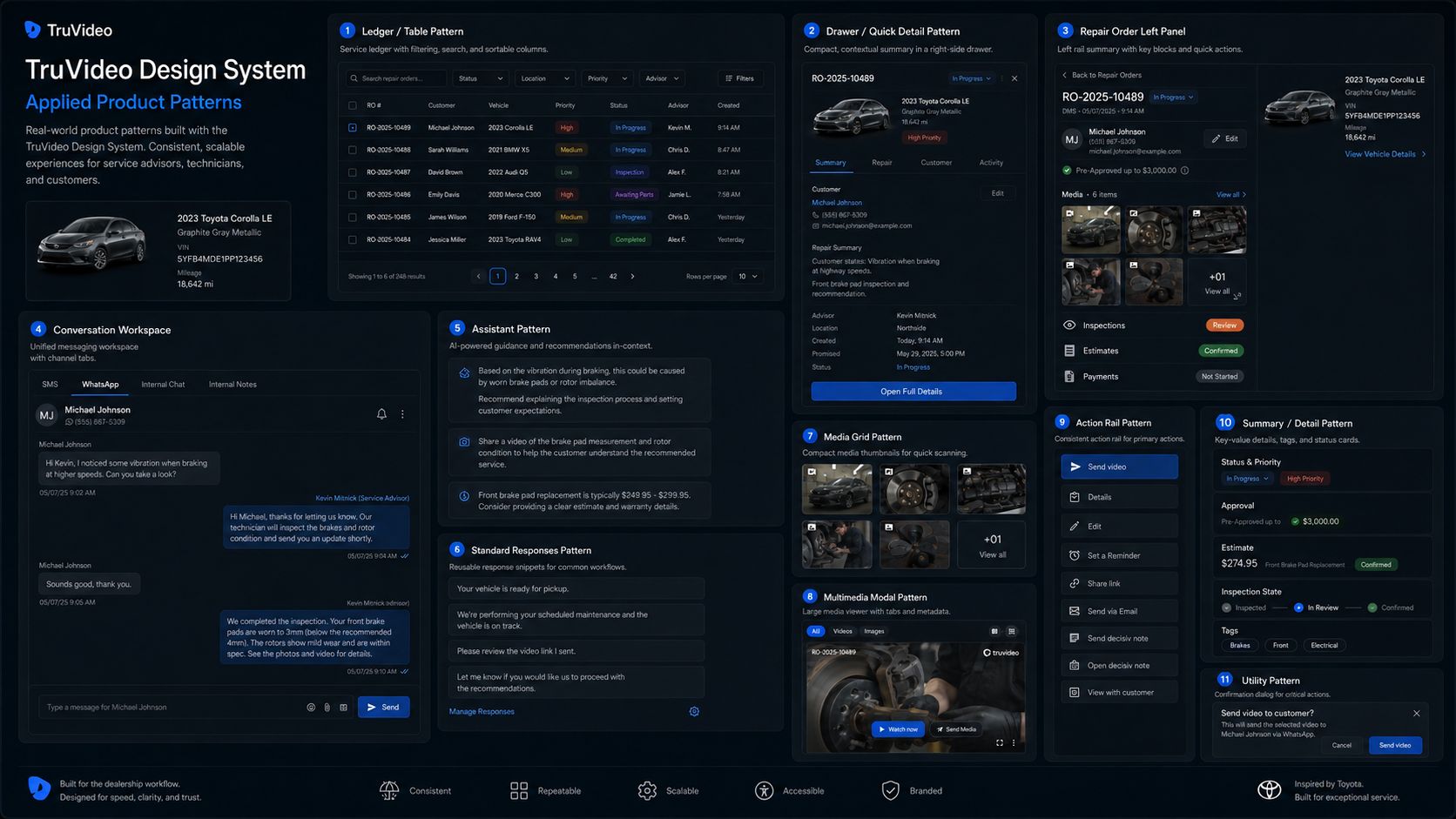Screen dimensions: 1456x819
Task: Click the Payments receipt icon in left panel
Action: [x=1069, y=377]
